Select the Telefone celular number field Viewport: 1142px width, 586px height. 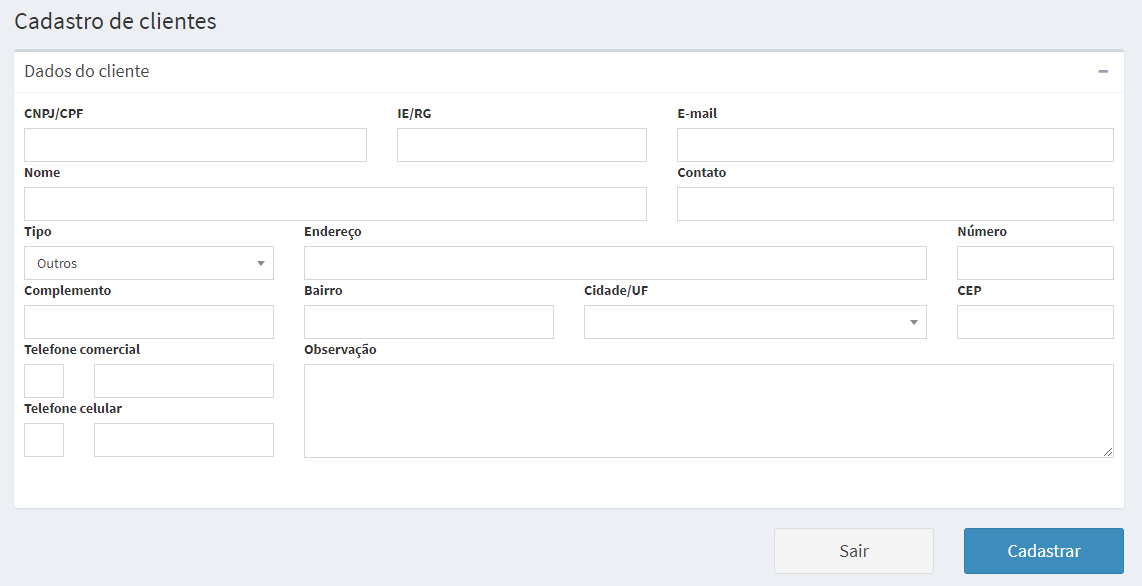click(x=184, y=440)
